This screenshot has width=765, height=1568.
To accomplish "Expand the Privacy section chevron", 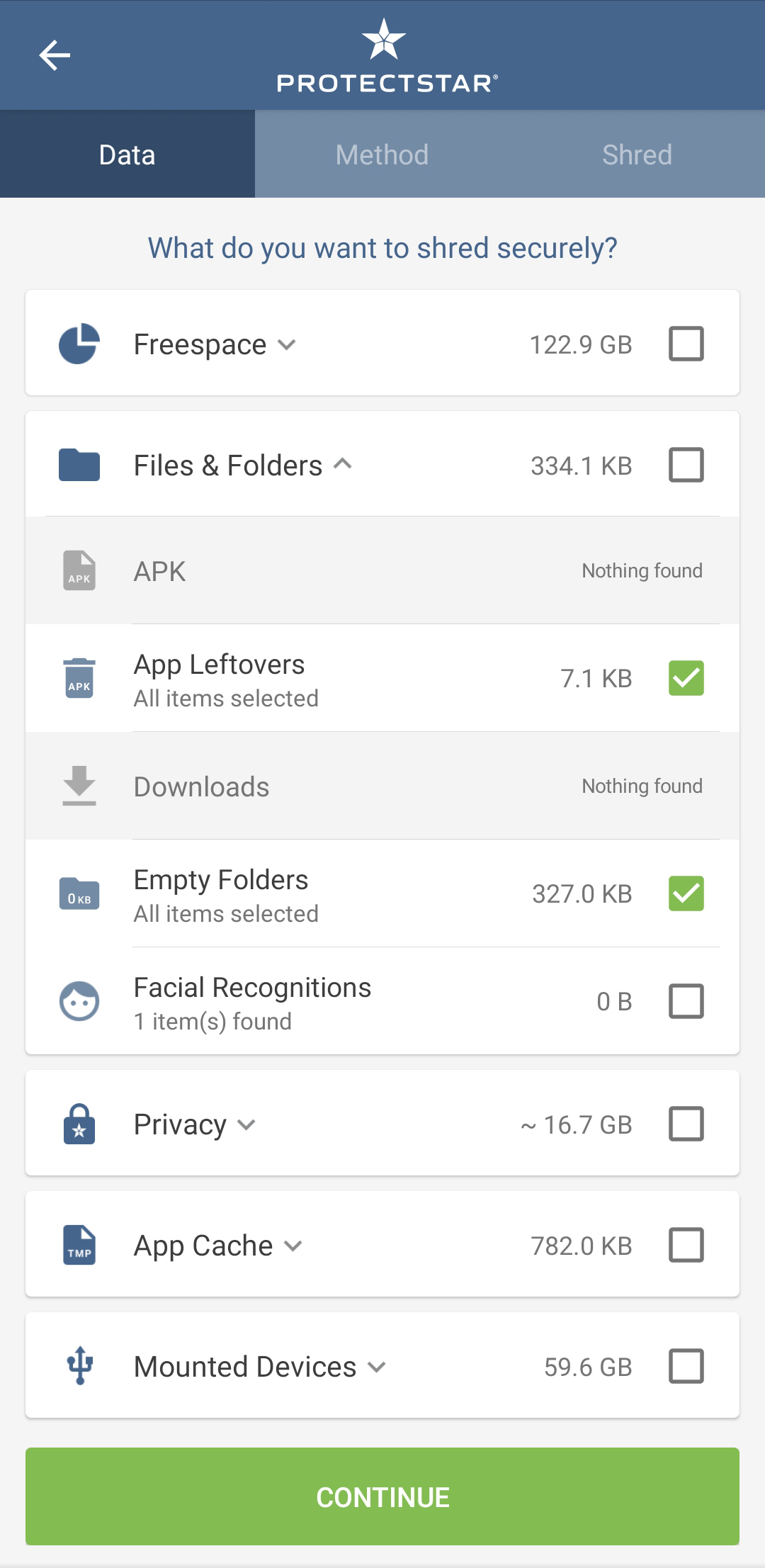I will 246,1125.
